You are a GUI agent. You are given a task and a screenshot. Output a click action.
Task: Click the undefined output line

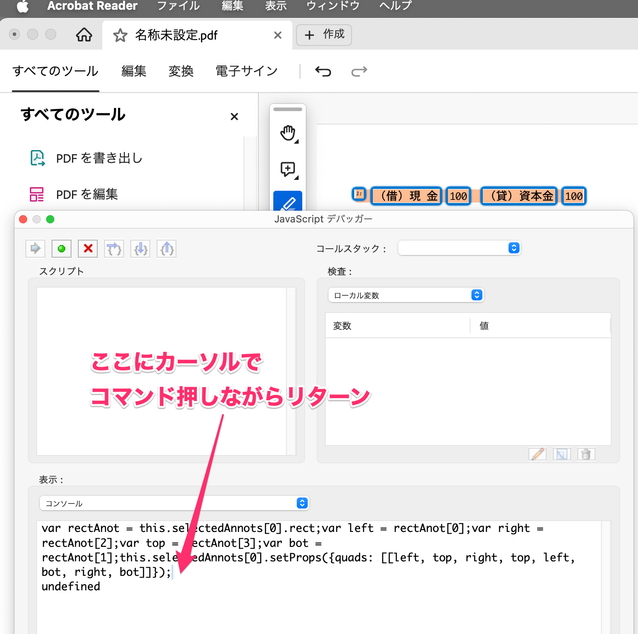tap(71, 586)
